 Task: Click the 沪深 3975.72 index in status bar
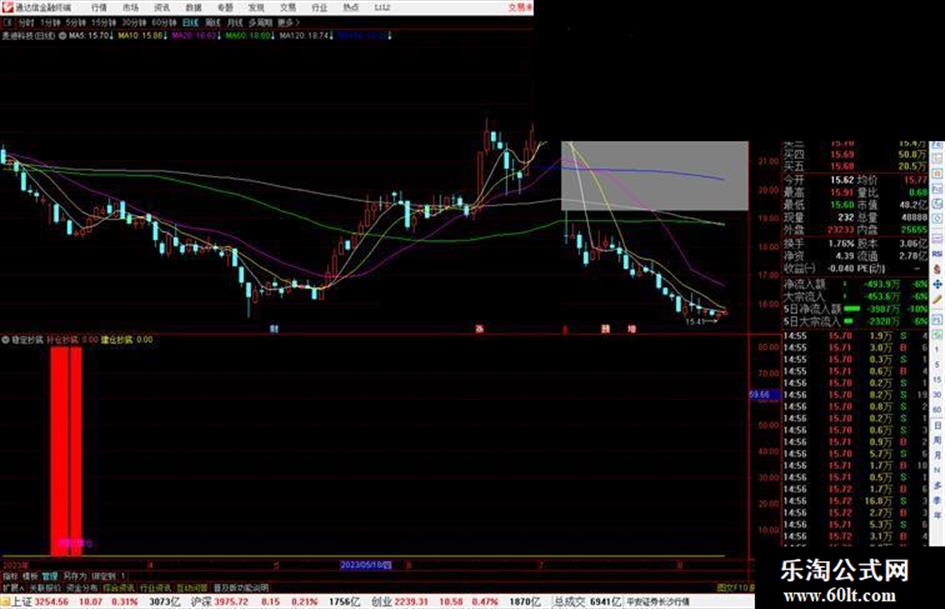point(219,601)
